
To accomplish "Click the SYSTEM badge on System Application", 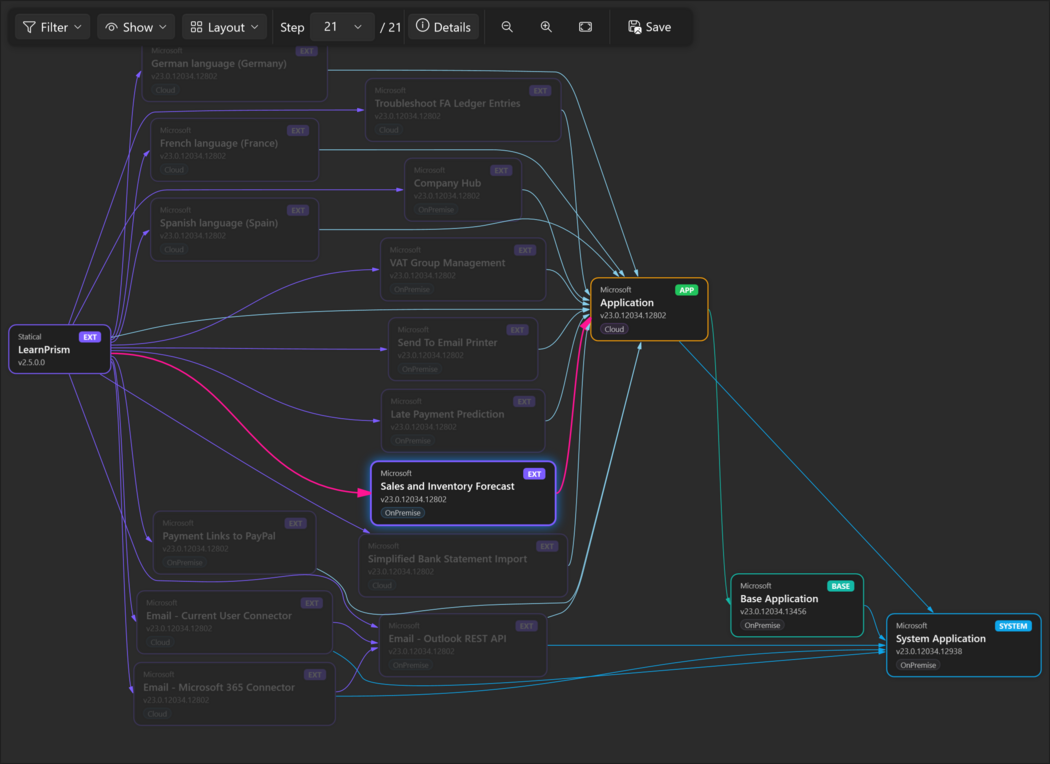I will pos(1013,626).
